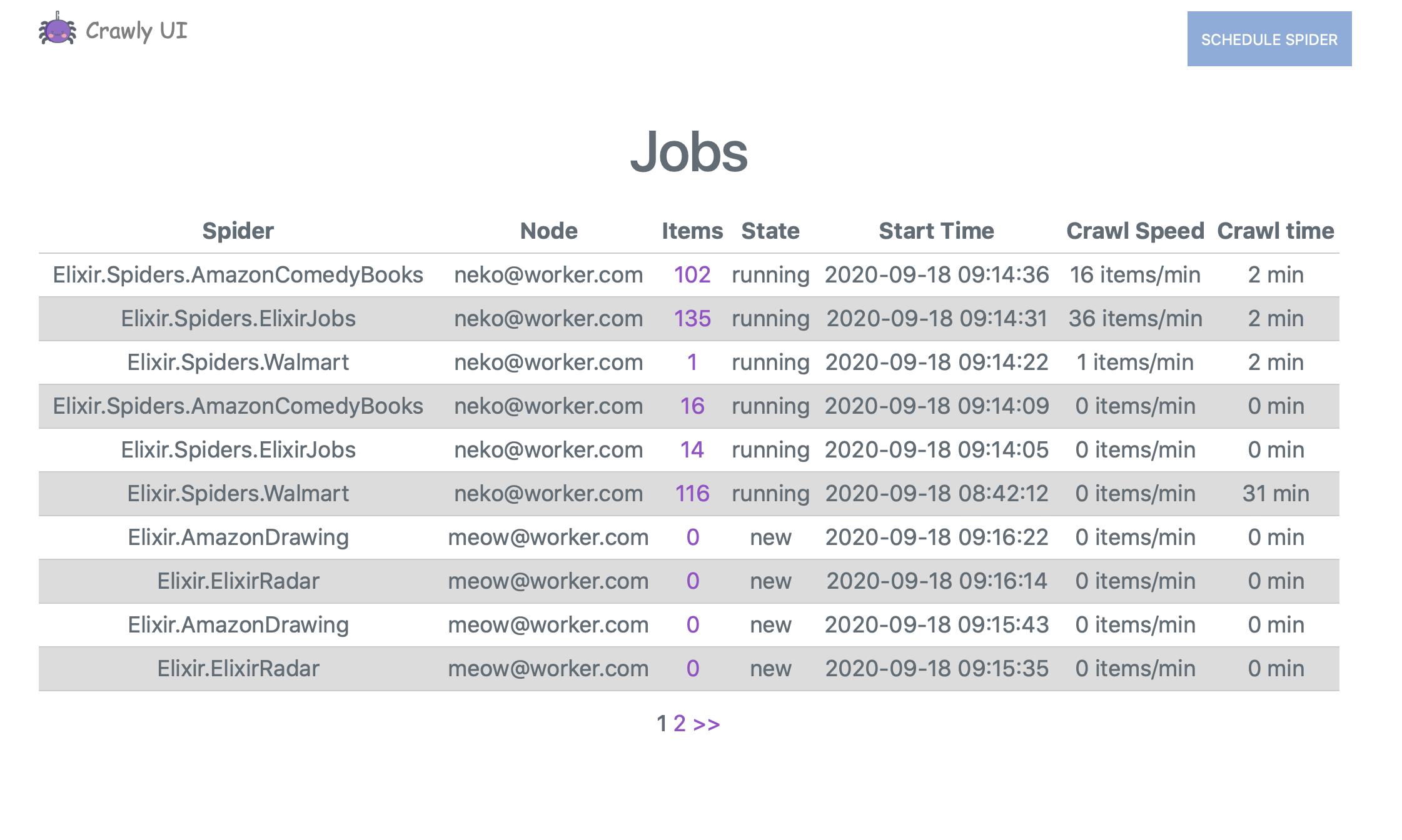Click items link for Walmart job started 09:14:22
This screenshot has height=840, width=1402.
(692, 362)
